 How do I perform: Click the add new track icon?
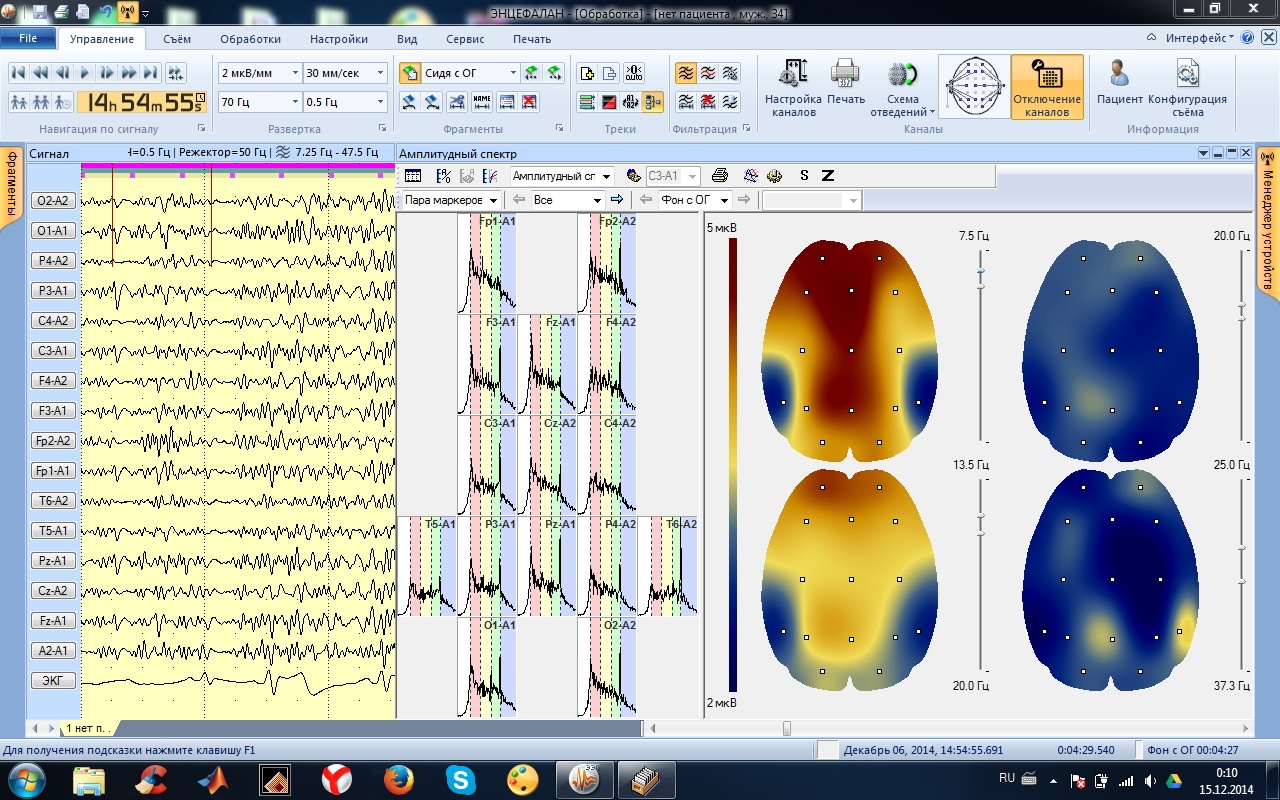(588, 73)
